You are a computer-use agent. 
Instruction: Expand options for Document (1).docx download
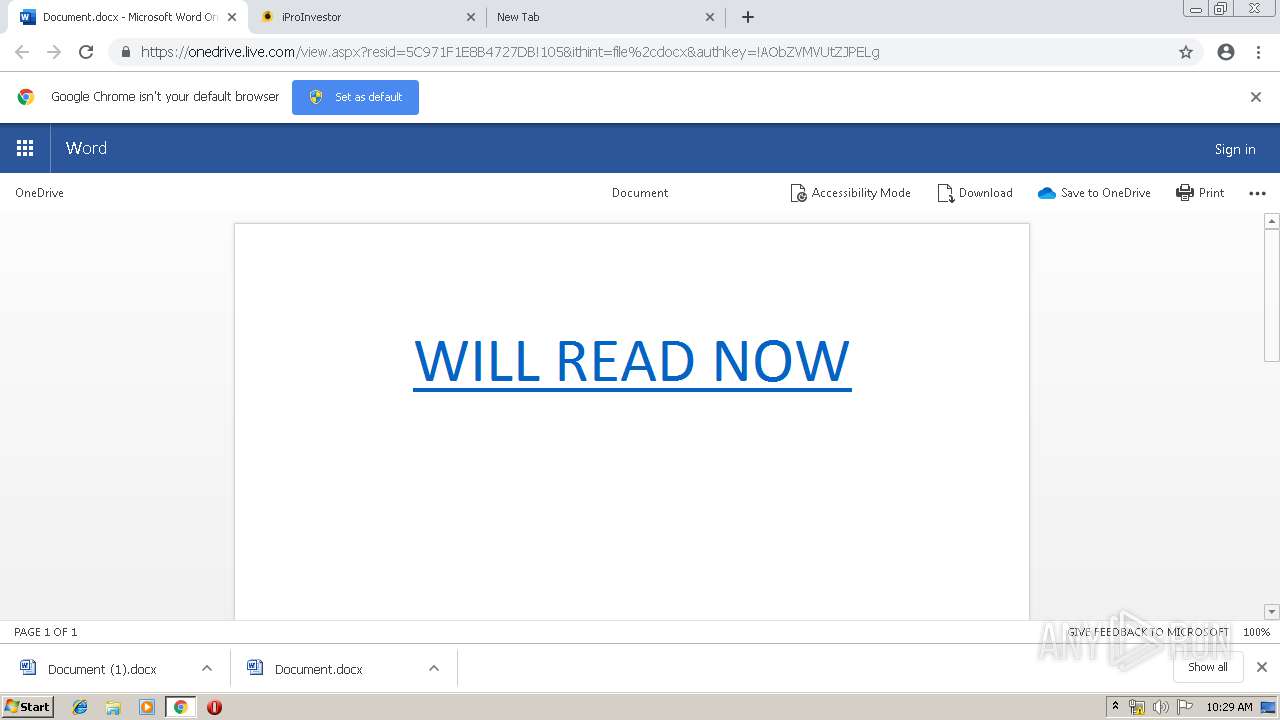click(x=207, y=668)
